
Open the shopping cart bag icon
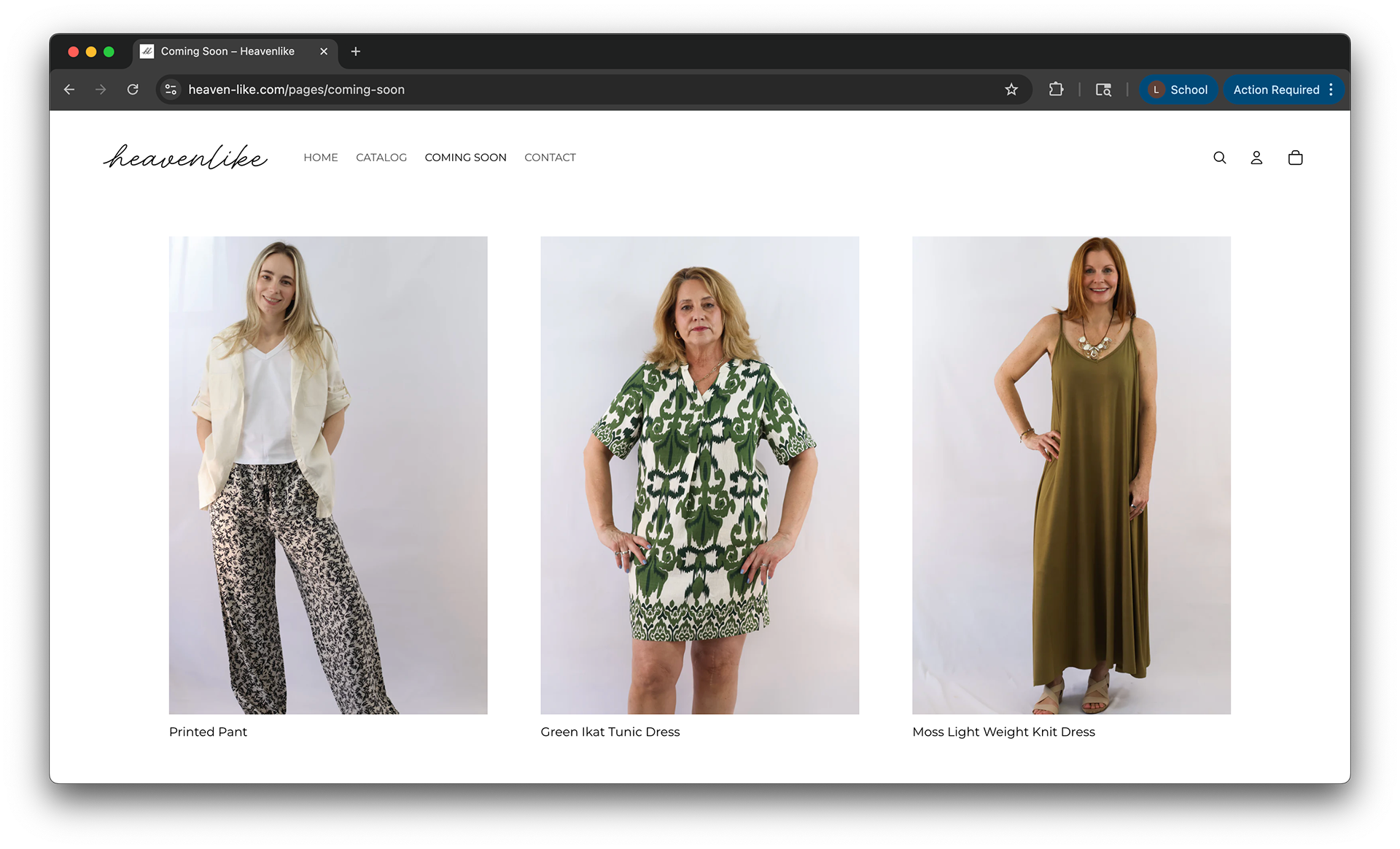[1295, 158]
